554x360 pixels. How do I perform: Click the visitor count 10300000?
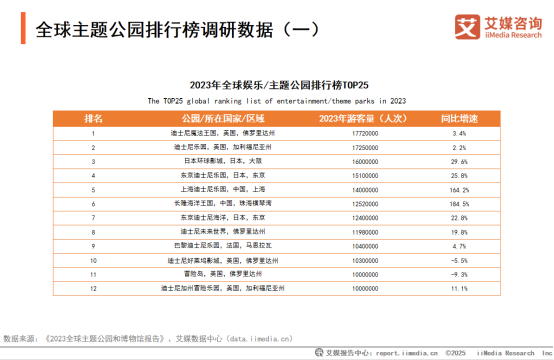365,261
